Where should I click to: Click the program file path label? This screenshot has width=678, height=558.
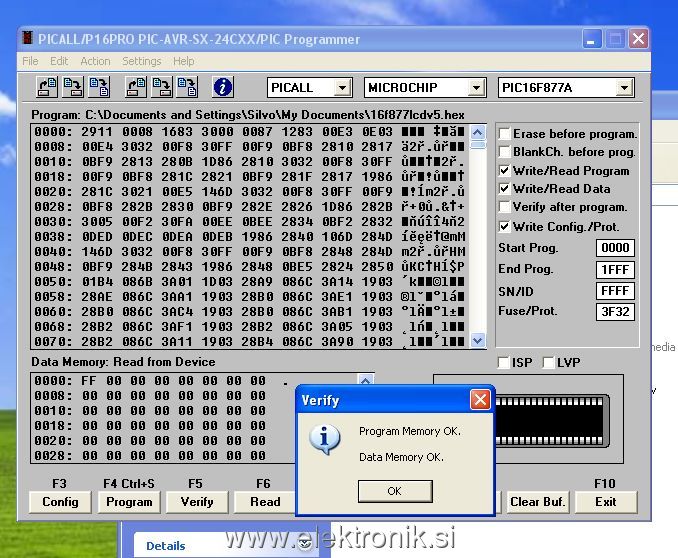pos(248,115)
